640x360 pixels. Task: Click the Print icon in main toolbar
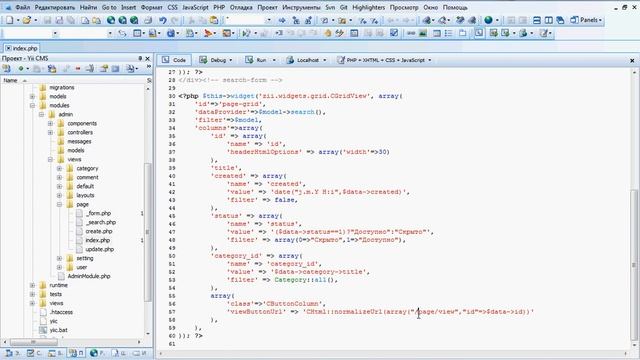pos(148,20)
